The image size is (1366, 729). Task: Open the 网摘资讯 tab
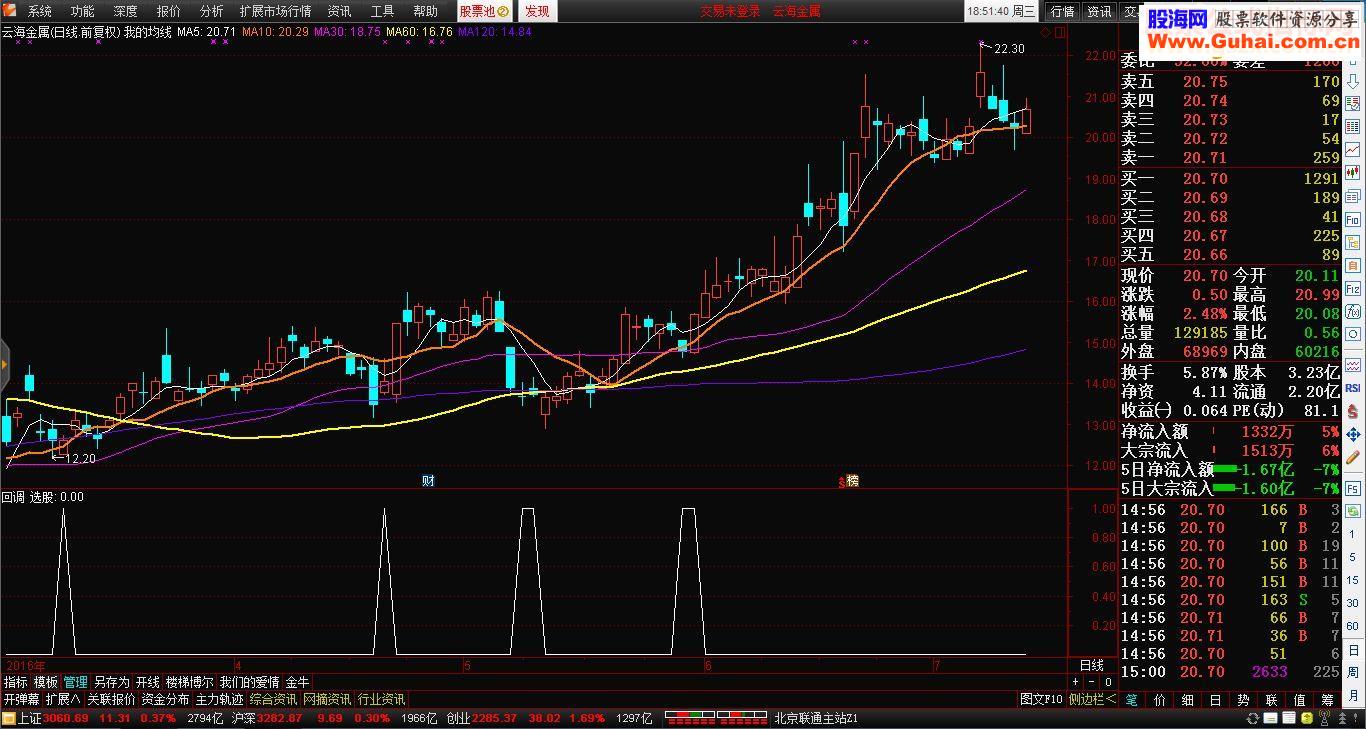tap(327, 700)
